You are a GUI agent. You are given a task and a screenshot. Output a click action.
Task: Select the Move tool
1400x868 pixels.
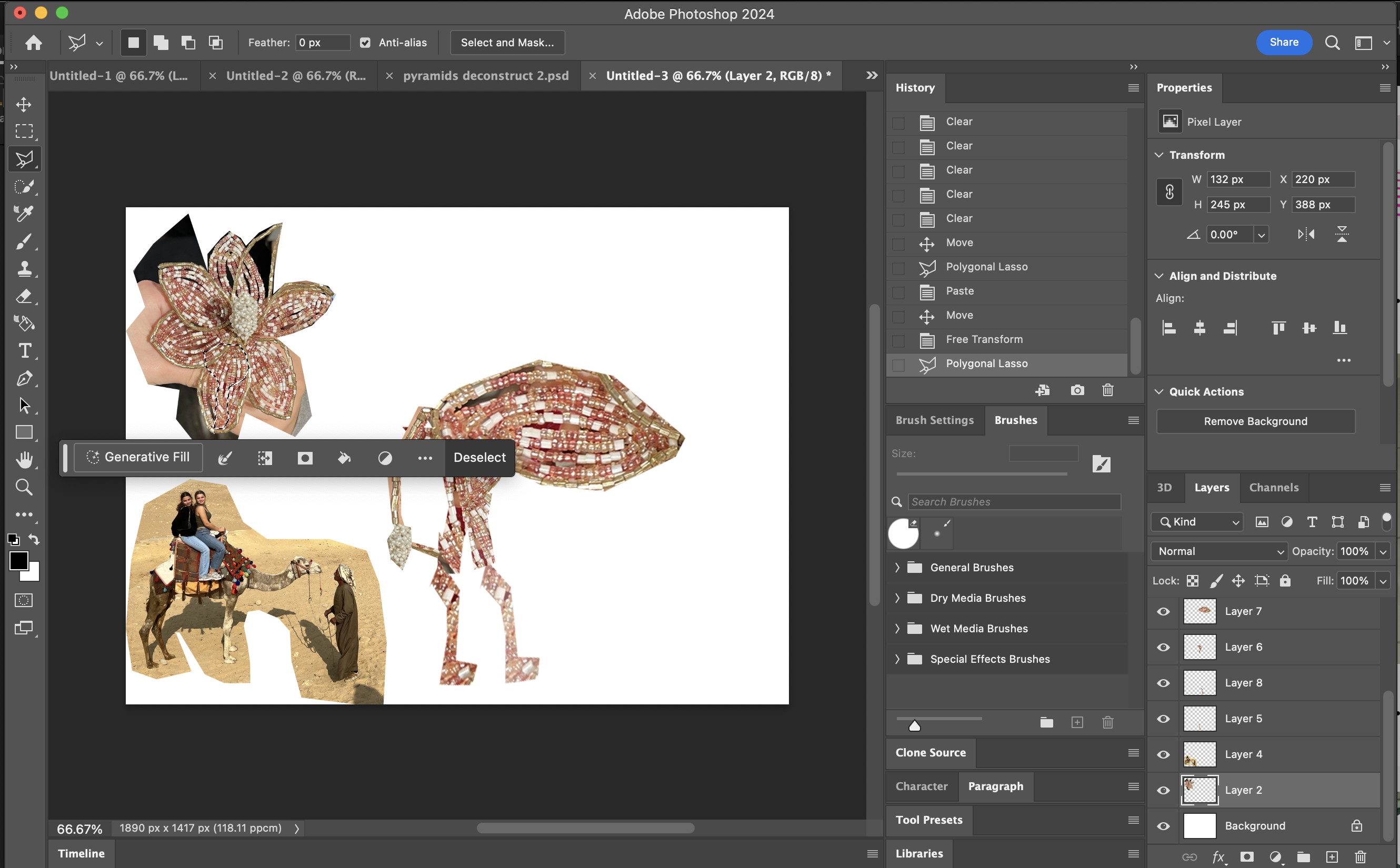point(24,105)
